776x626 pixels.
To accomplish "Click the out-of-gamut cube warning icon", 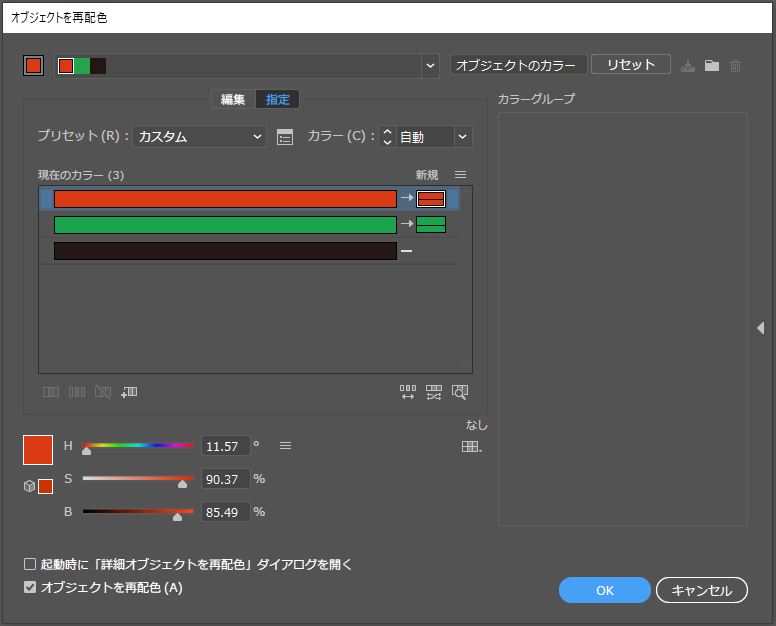I will [x=29, y=486].
